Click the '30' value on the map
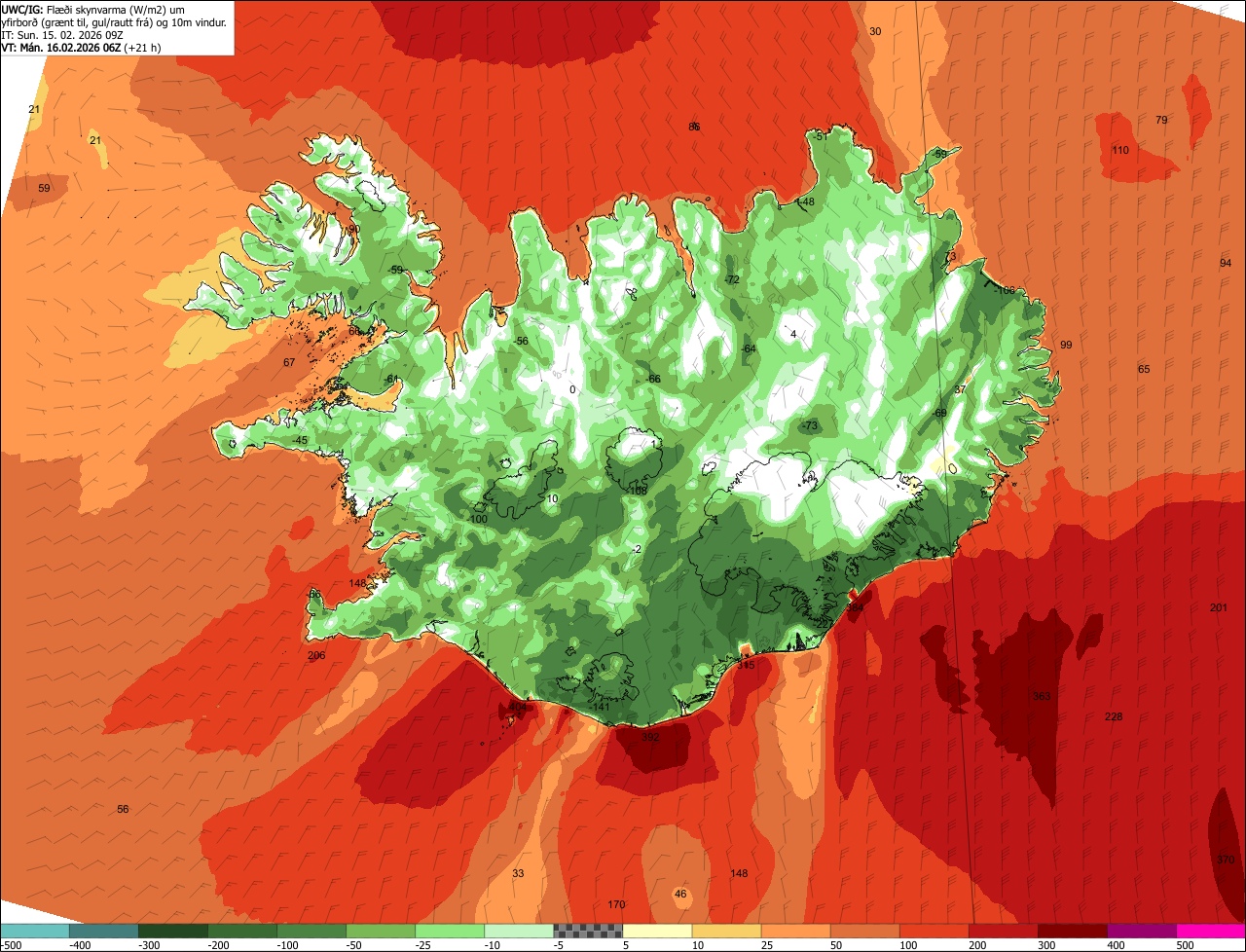This screenshot has height=952, width=1246. coord(875,31)
